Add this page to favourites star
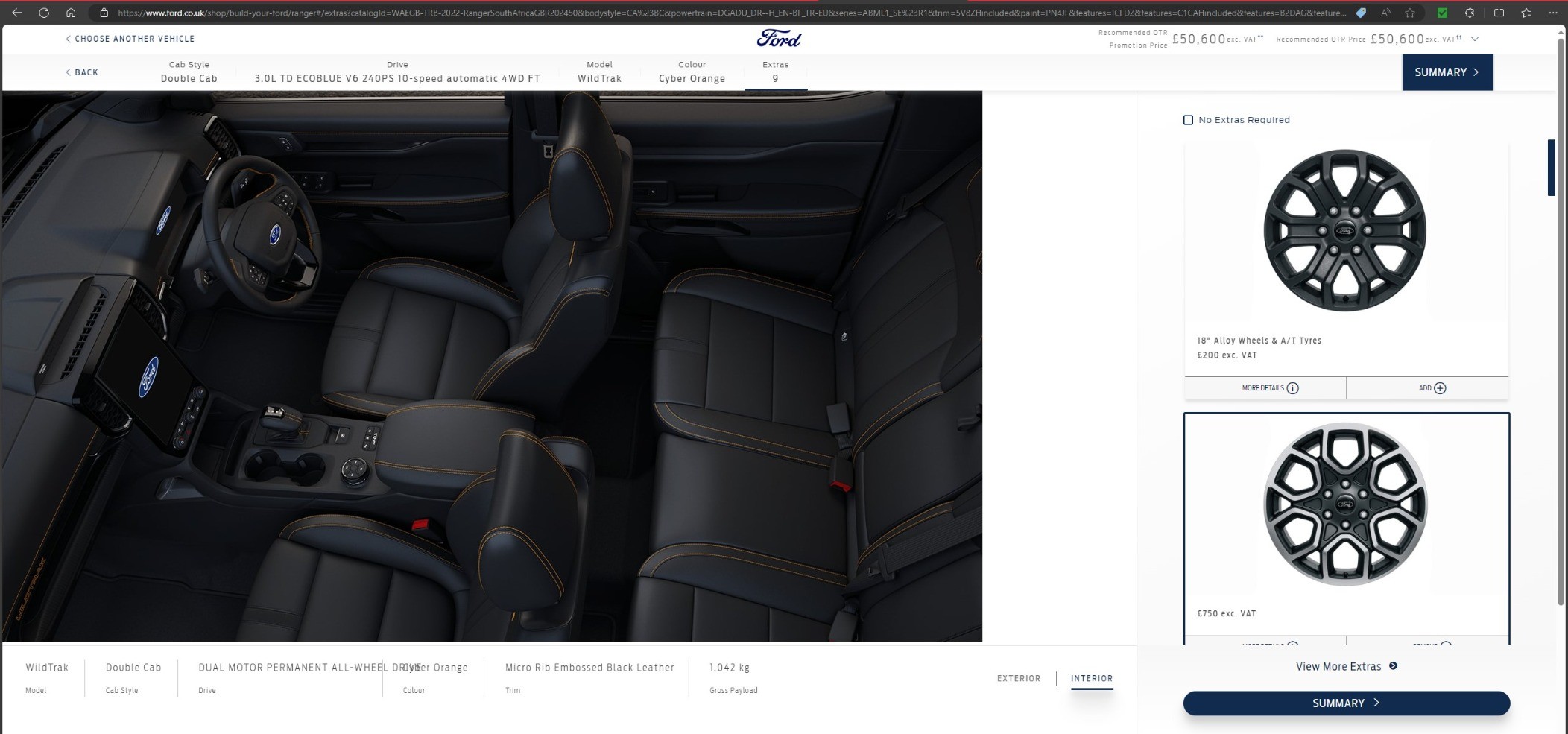Viewport: 1568px width, 734px height. pos(1410,13)
